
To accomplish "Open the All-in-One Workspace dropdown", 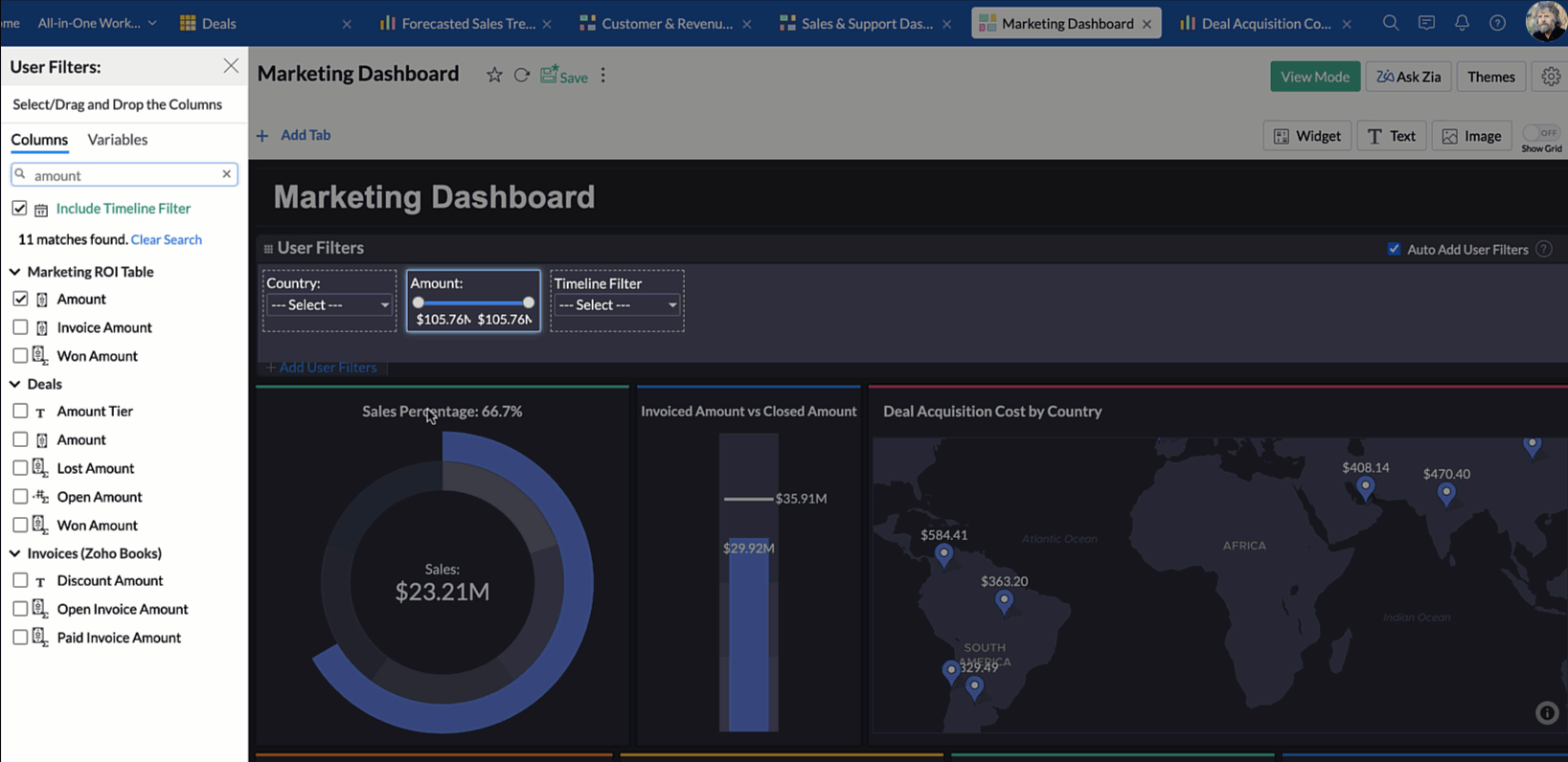I will click(x=97, y=23).
